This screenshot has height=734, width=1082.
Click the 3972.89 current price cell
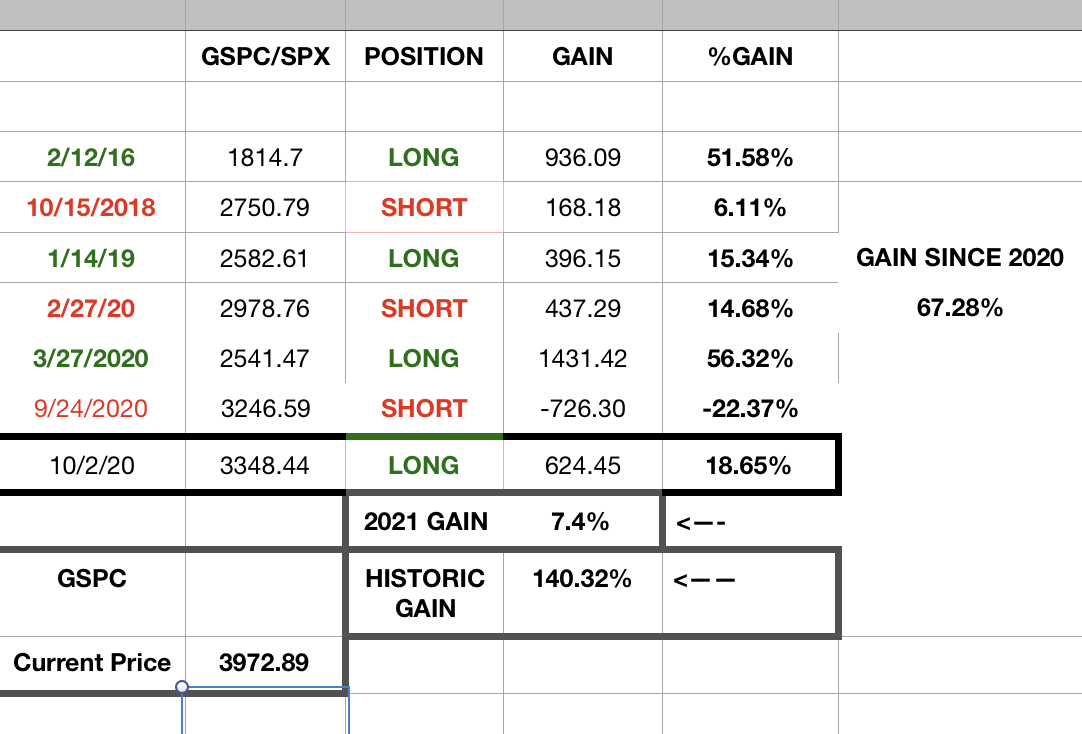[265, 662]
